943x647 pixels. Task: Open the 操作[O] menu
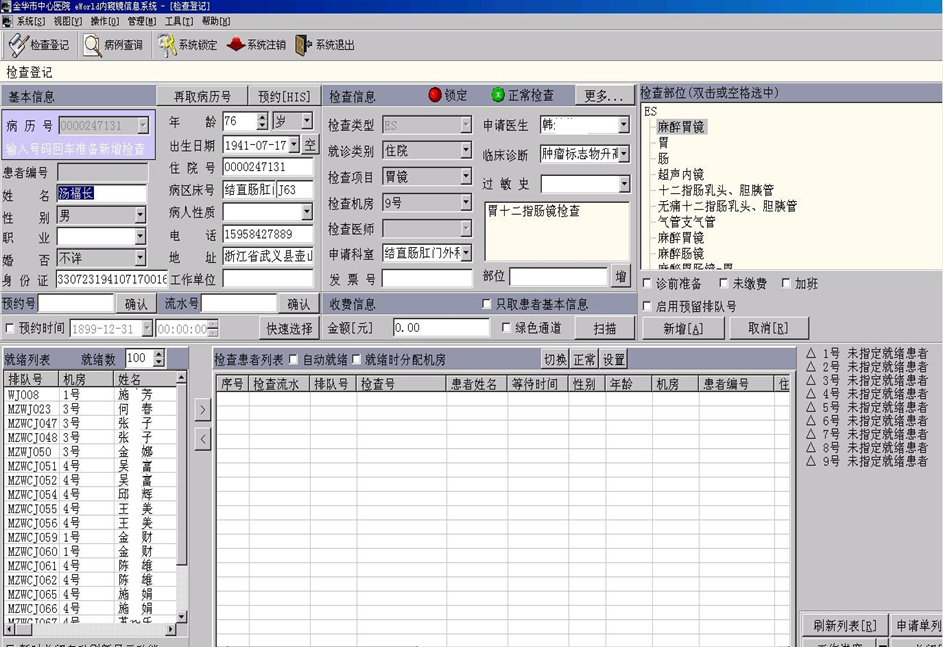(x=105, y=21)
